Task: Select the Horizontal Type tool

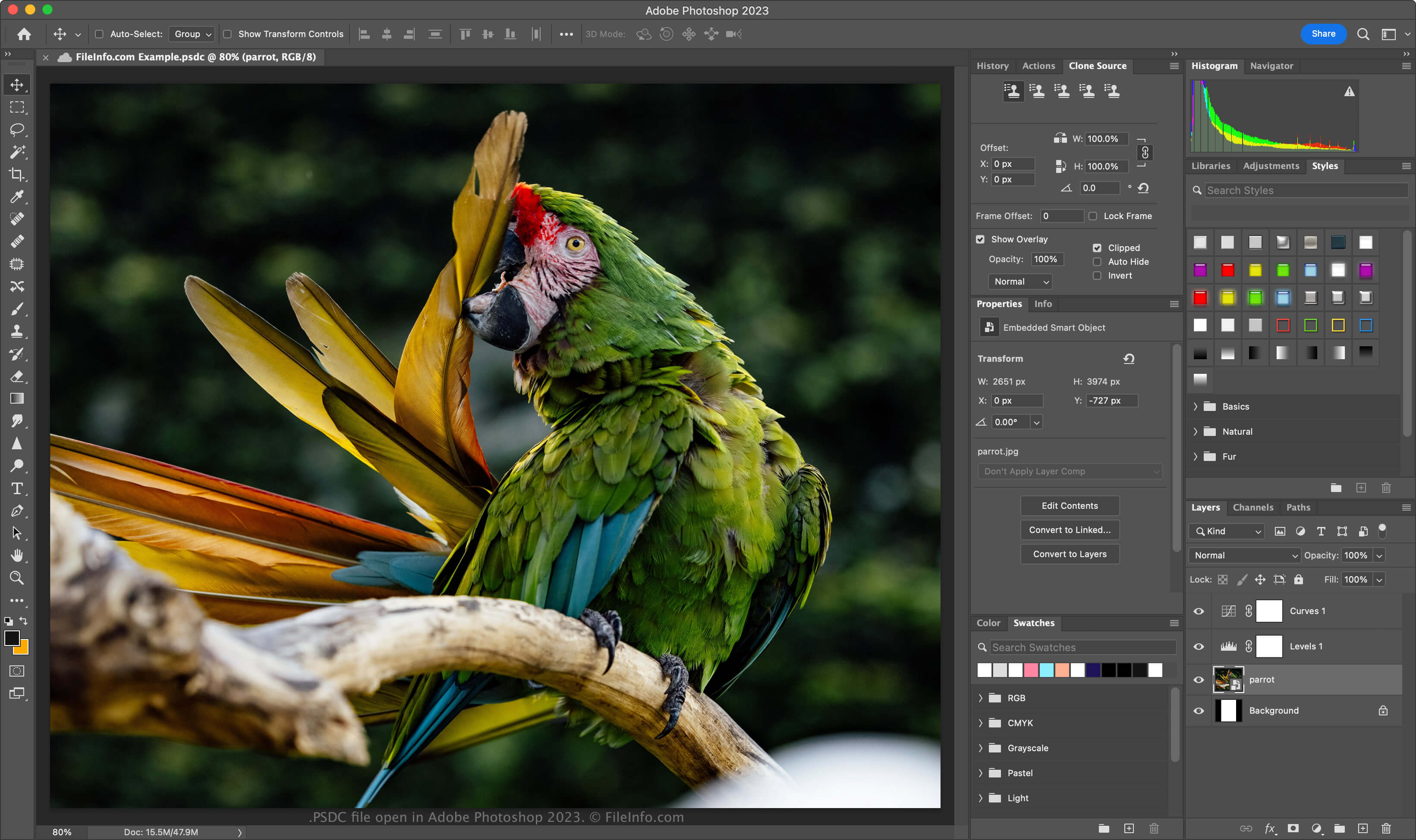Action: click(x=17, y=489)
